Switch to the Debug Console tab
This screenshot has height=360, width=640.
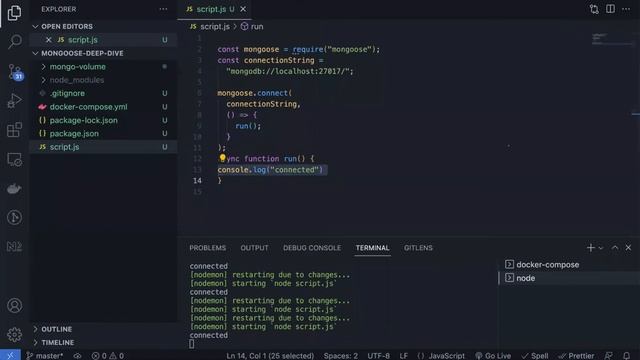pyautogui.click(x=312, y=248)
